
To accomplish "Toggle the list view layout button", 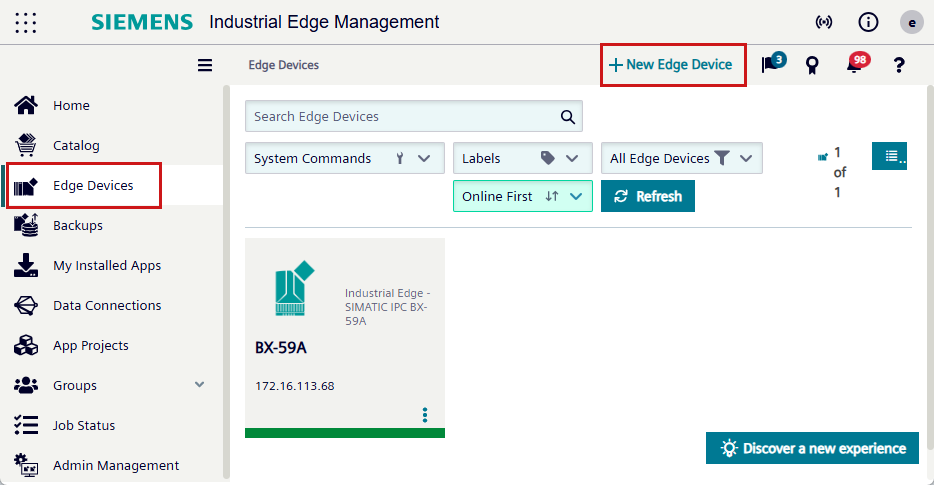I will click(x=889, y=156).
